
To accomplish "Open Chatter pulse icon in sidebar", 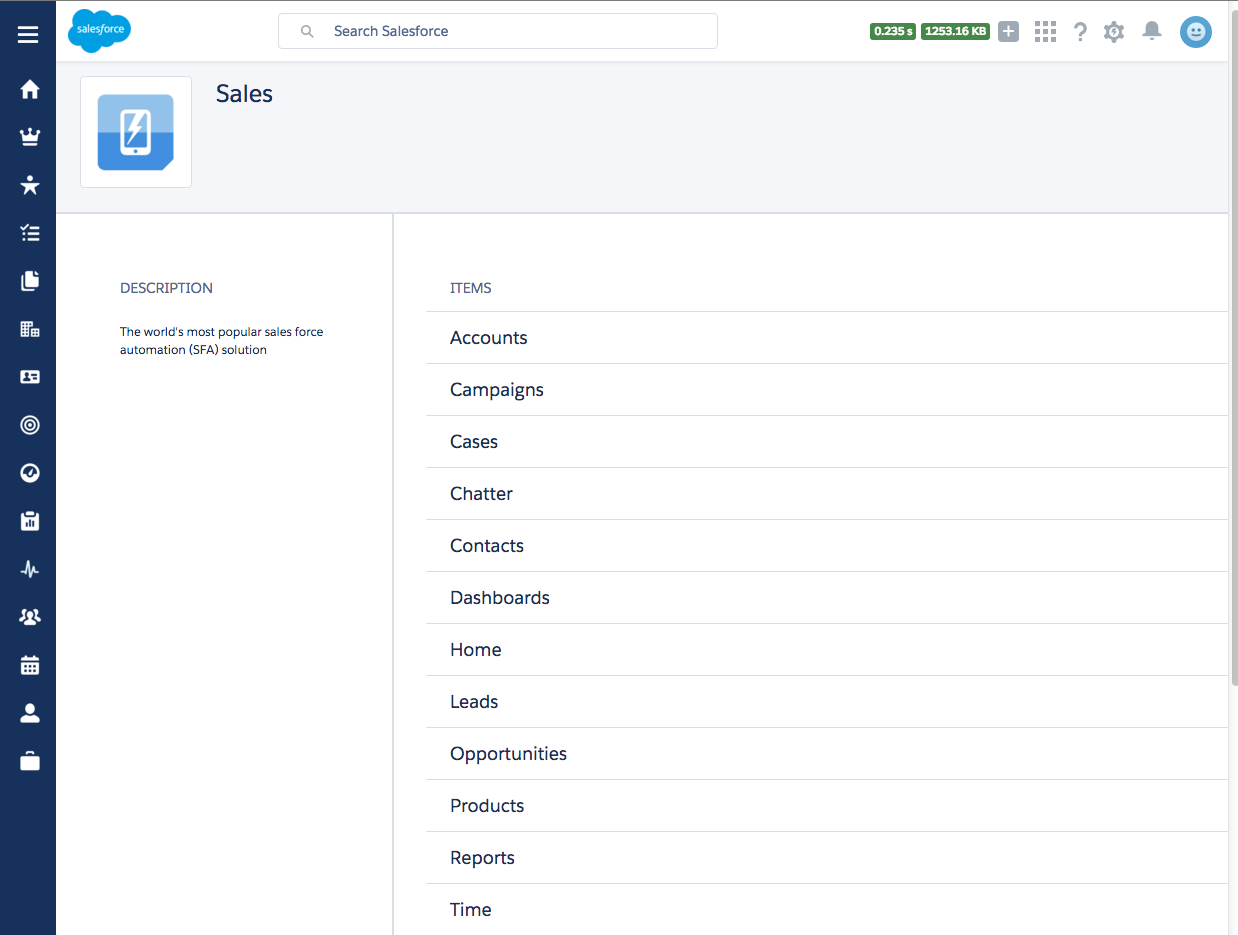I will 30,569.
